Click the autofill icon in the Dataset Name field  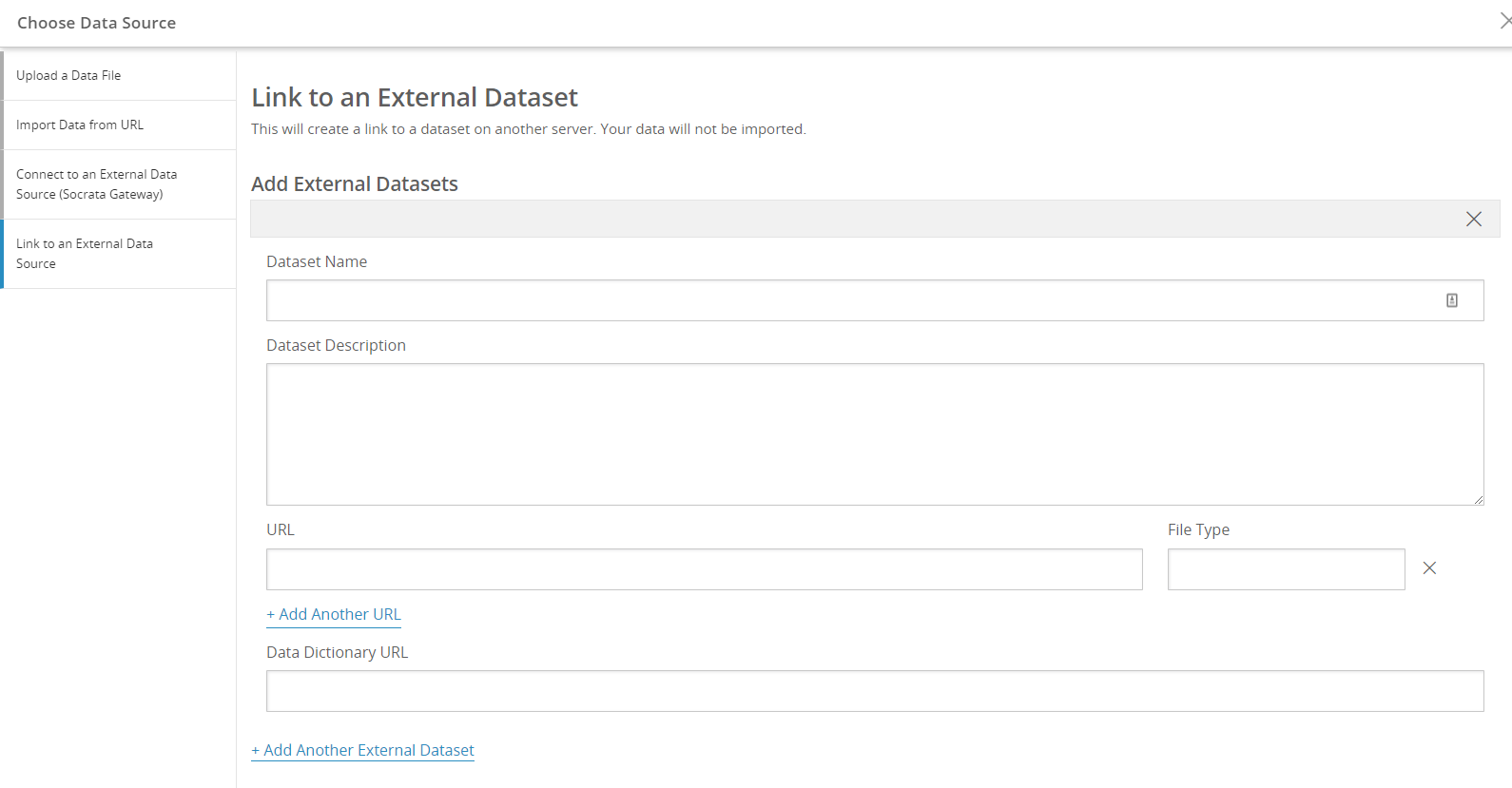pyautogui.click(x=1452, y=300)
